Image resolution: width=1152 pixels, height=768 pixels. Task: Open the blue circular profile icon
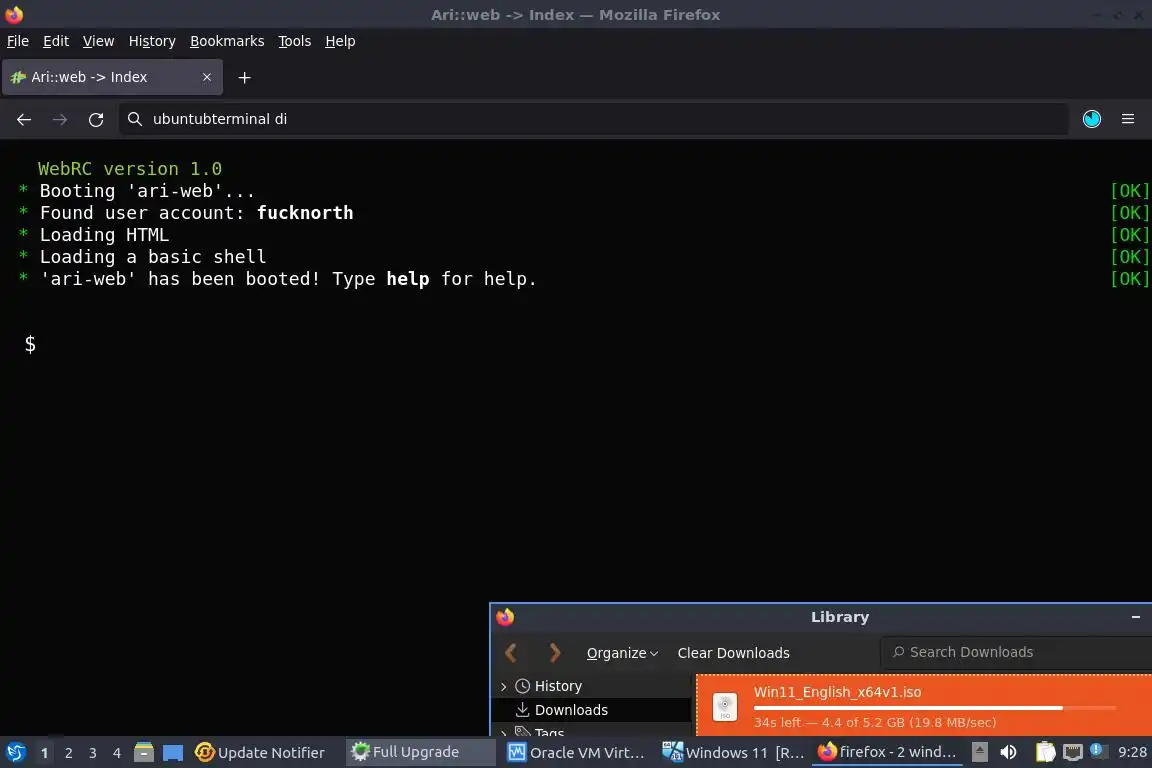(x=1092, y=119)
